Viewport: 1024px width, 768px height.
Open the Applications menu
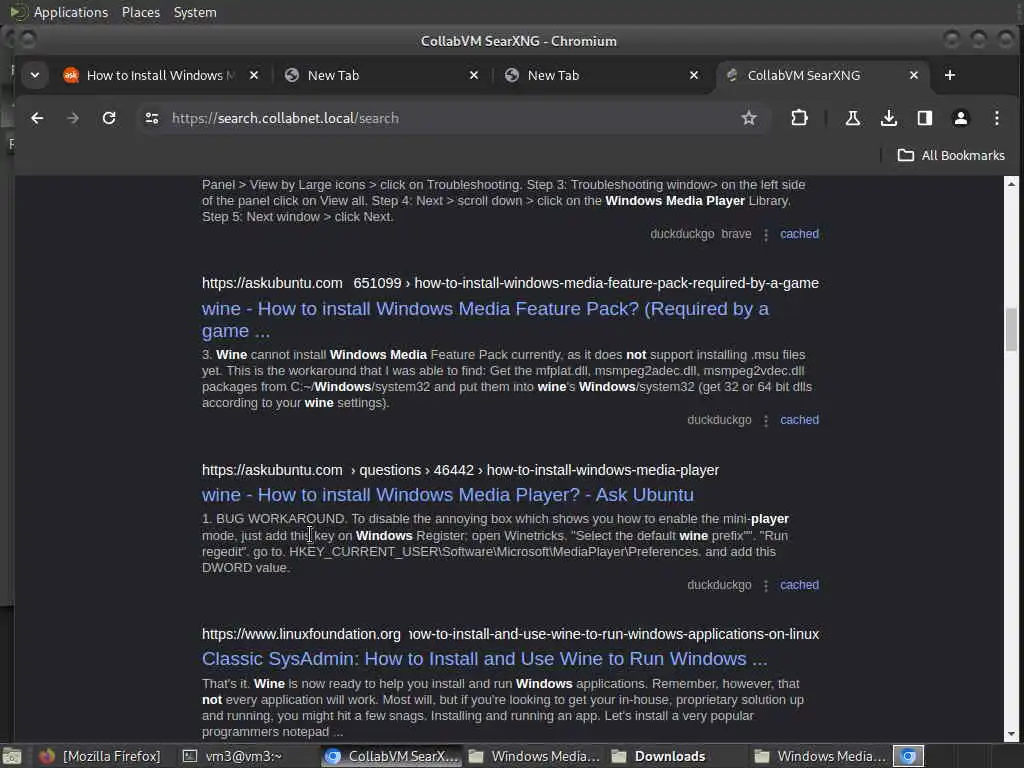coord(71,12)
